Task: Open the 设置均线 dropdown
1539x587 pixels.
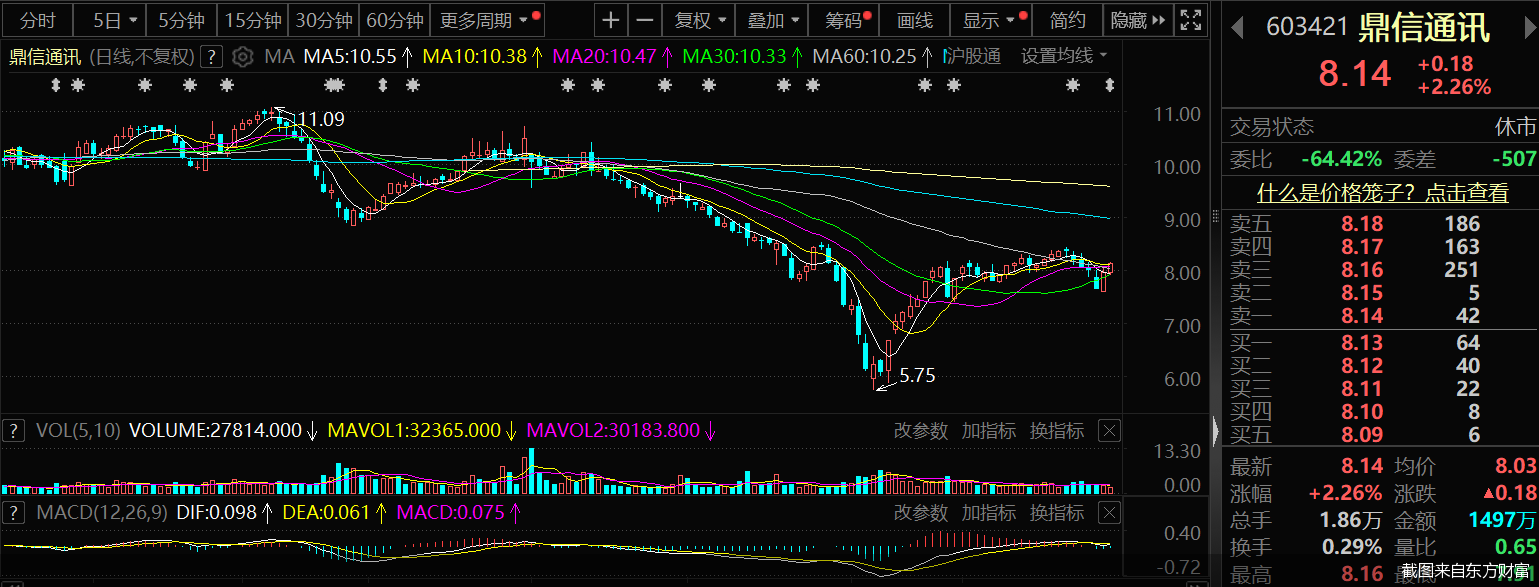Action: [x=1064, y=56]
